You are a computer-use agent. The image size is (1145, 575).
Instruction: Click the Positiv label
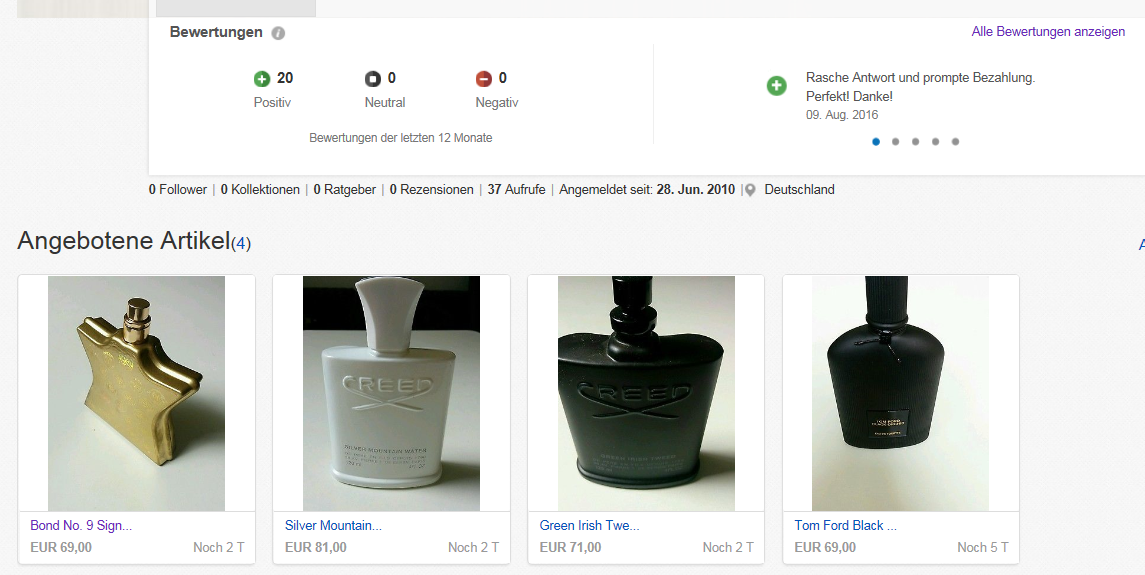[272, 103]
